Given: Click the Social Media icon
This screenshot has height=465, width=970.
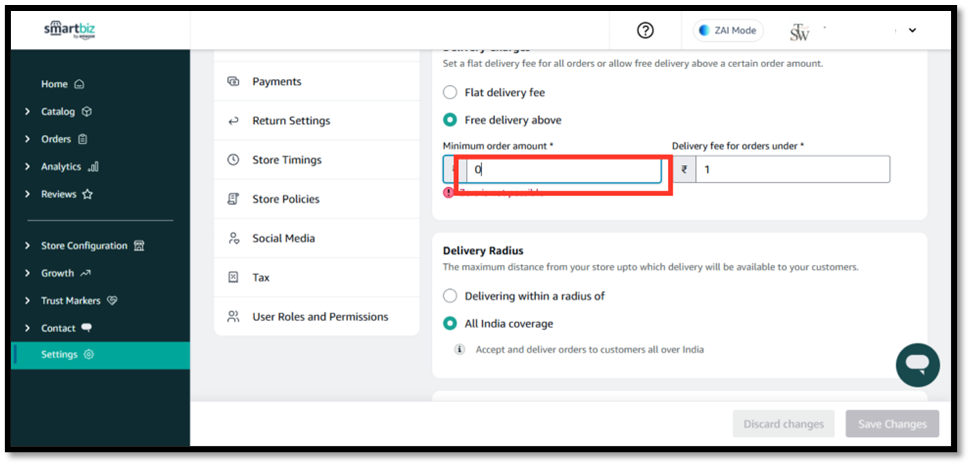Looking at the screenshot, I should 233,238.
